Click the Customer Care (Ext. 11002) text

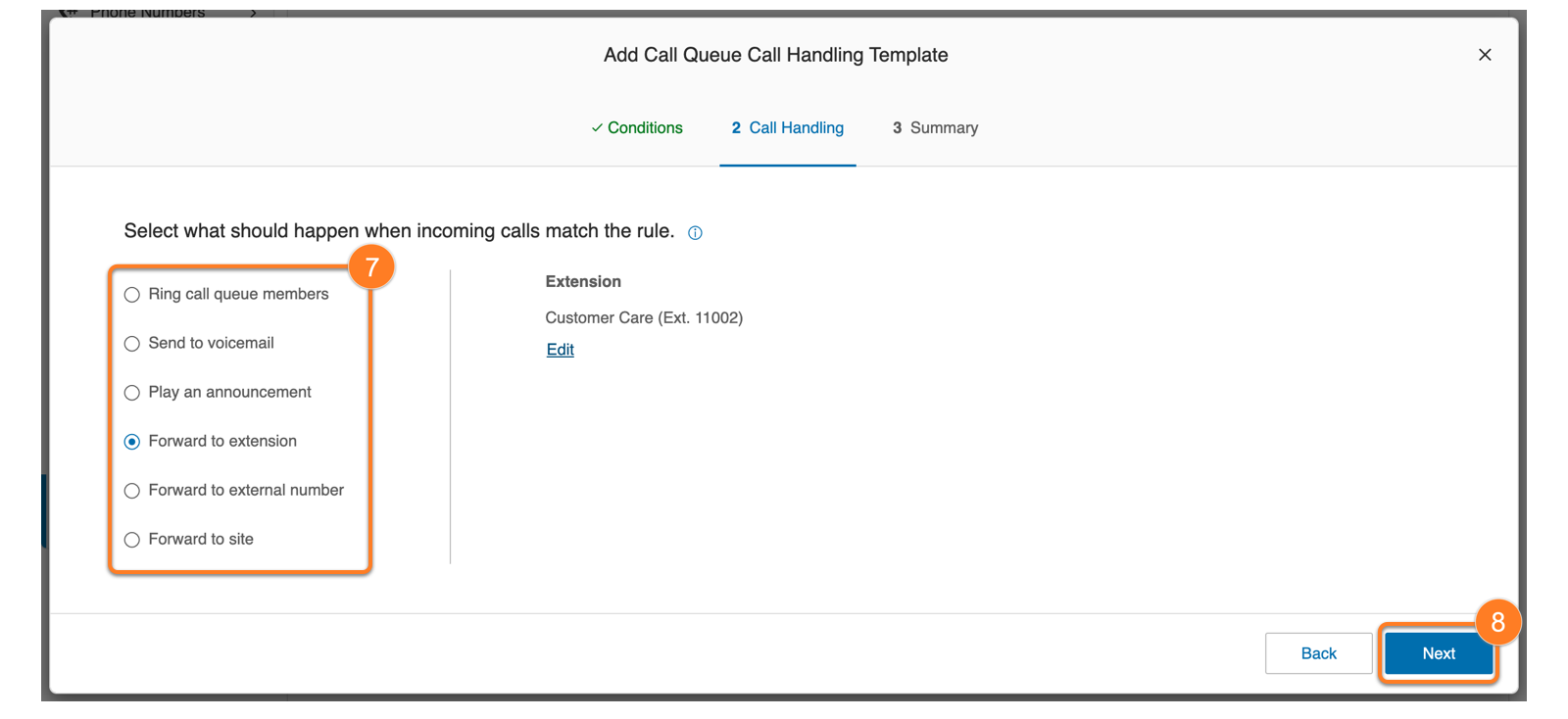coord(644,317)
